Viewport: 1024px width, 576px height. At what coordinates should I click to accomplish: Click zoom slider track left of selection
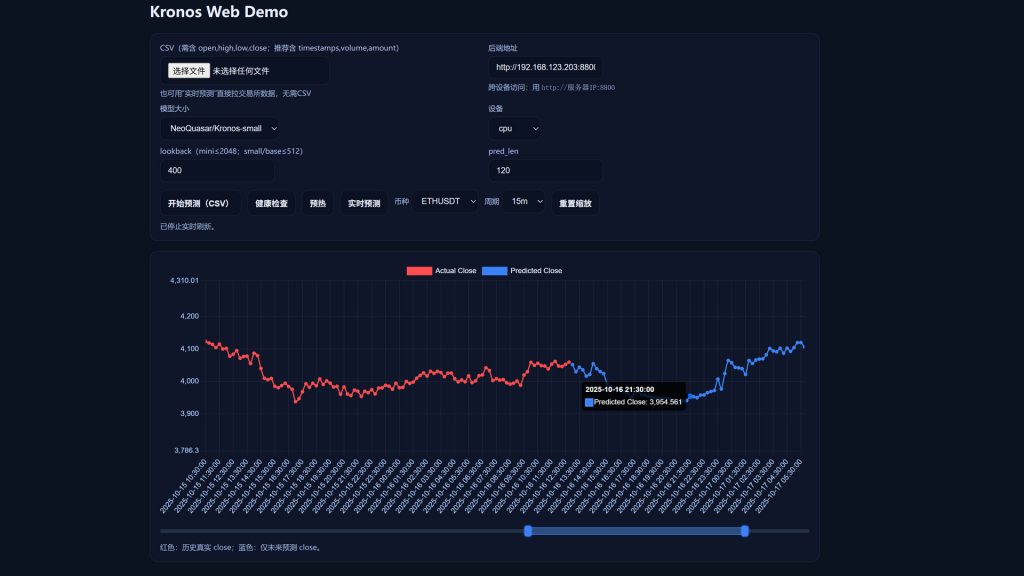click(x=340, y=531)
